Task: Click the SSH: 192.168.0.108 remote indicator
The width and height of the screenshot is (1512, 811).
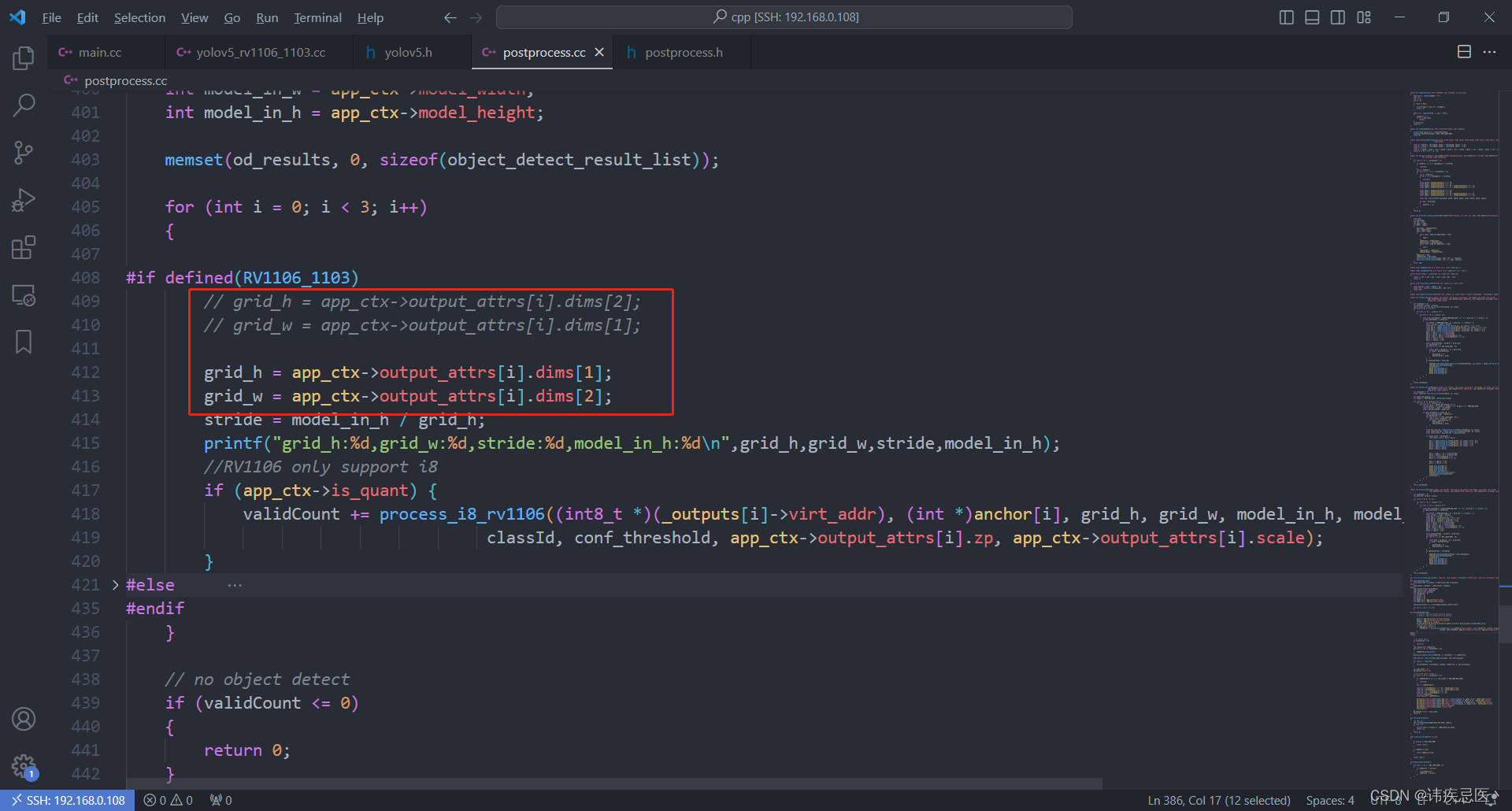Action: tap(68, 800)
